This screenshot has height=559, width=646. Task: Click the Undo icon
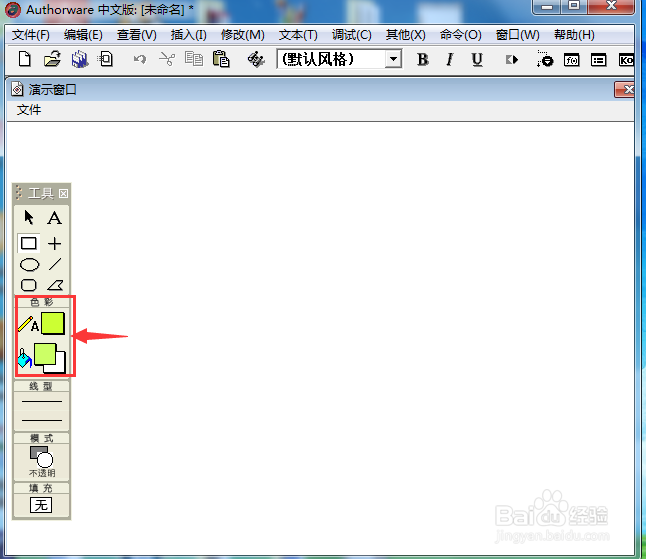pos(140,59)
